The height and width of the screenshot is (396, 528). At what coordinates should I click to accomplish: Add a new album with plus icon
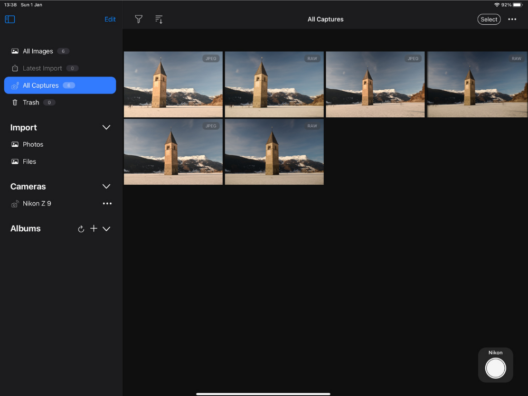[x=94, y=229]
